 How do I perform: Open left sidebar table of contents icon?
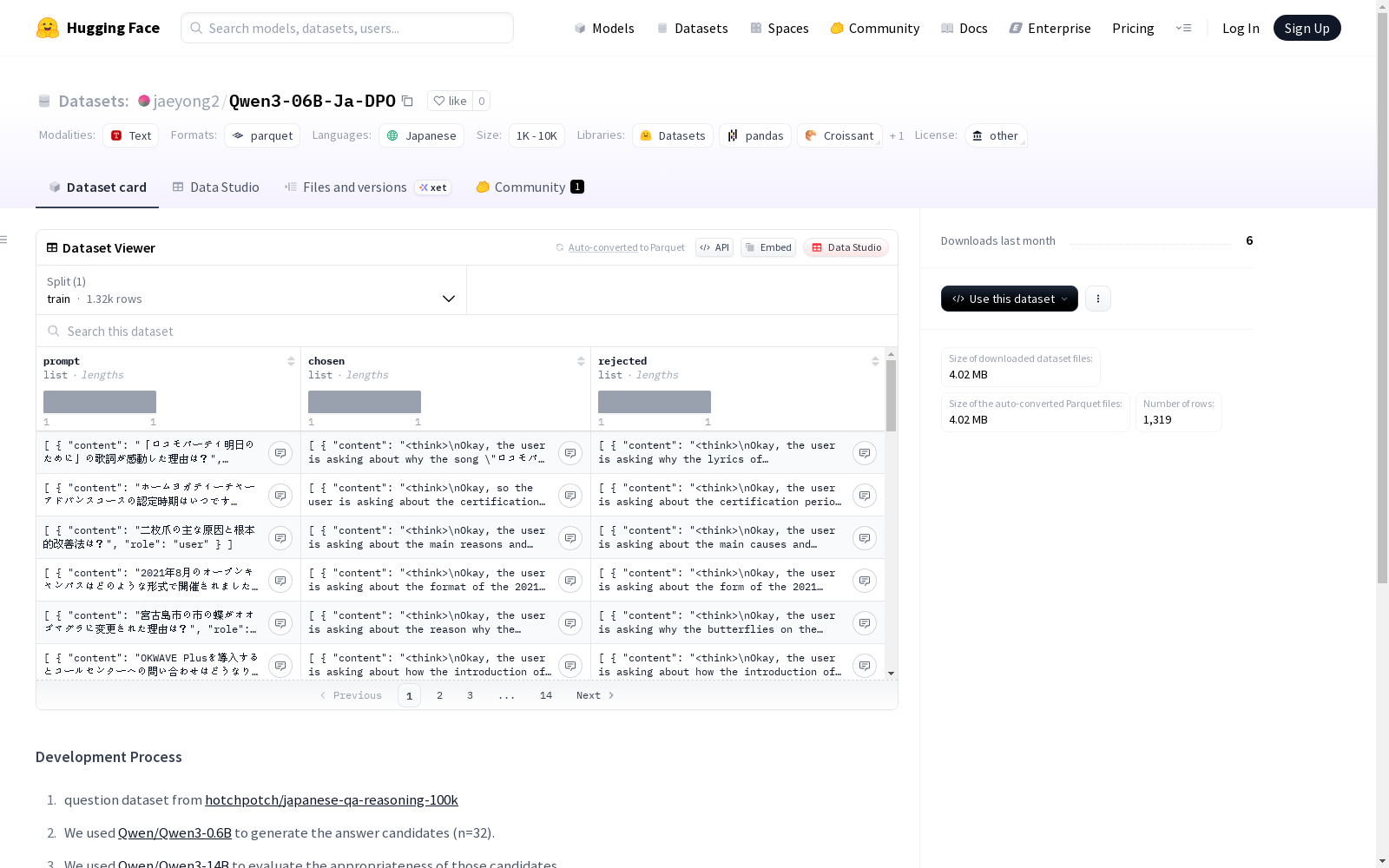[x=4, y=240]
